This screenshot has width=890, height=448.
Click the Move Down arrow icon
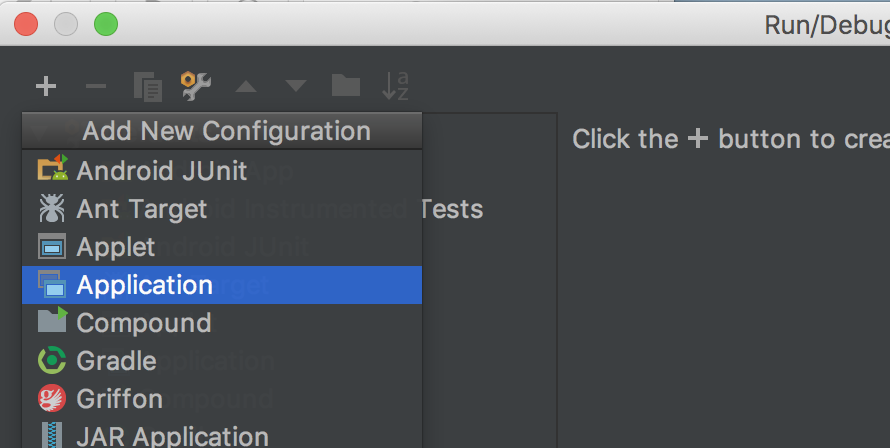tap(296, 87)
